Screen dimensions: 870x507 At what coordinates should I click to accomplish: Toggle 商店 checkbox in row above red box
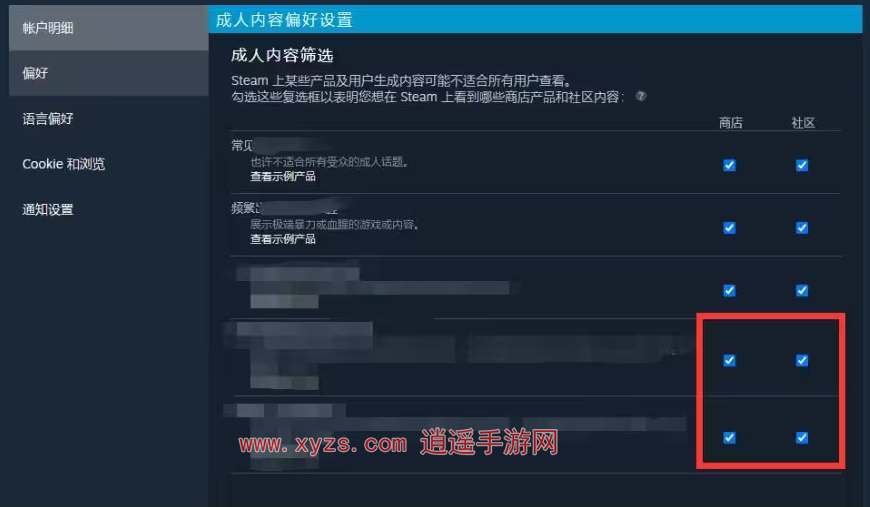(x=730, y=291)
